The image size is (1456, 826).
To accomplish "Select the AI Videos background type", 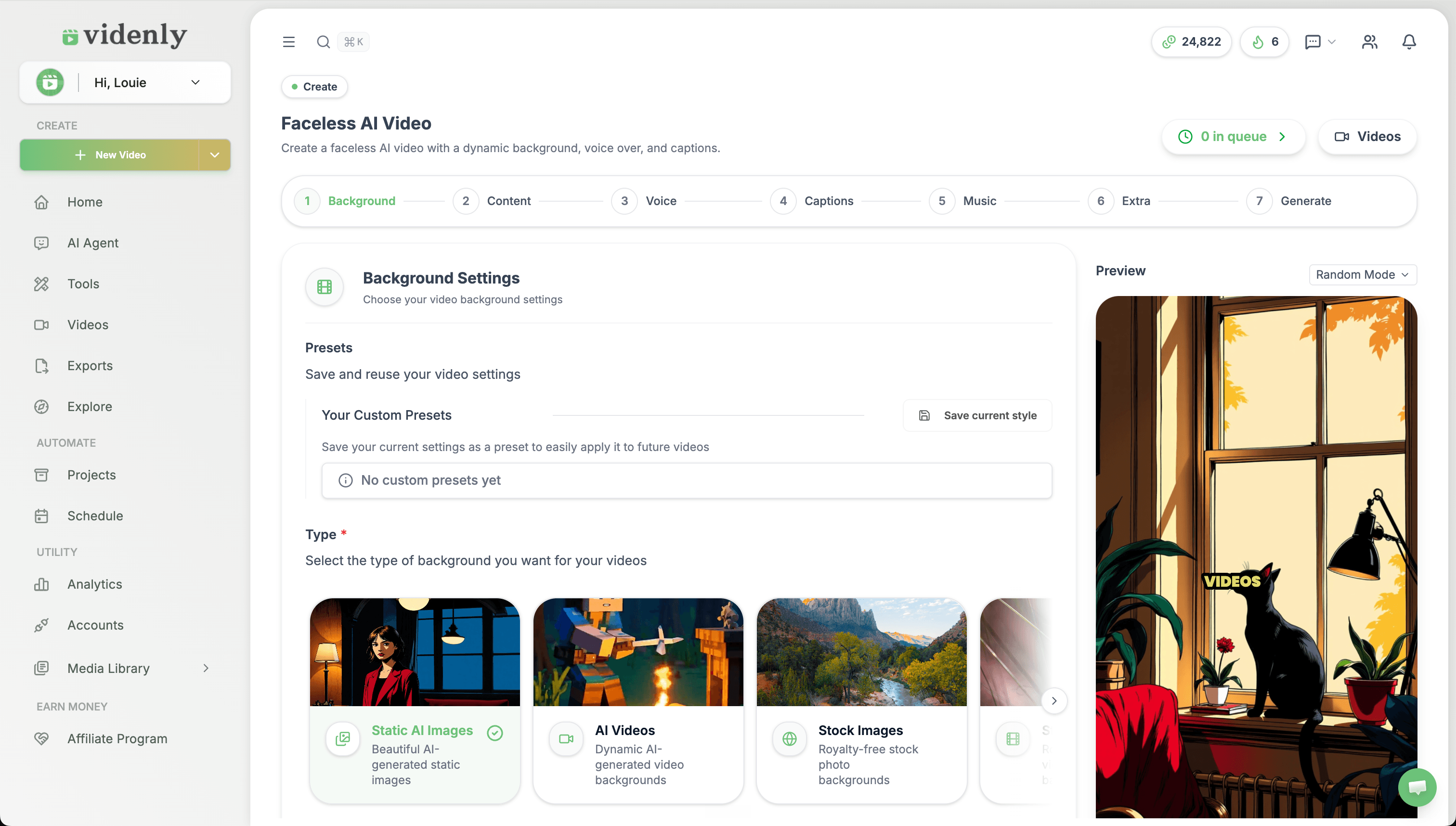I will 638,701.
